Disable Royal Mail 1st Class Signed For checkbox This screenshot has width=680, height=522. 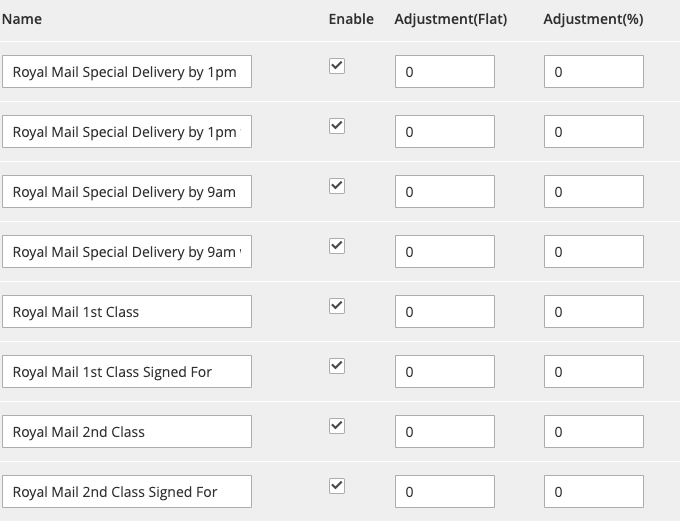337,366
